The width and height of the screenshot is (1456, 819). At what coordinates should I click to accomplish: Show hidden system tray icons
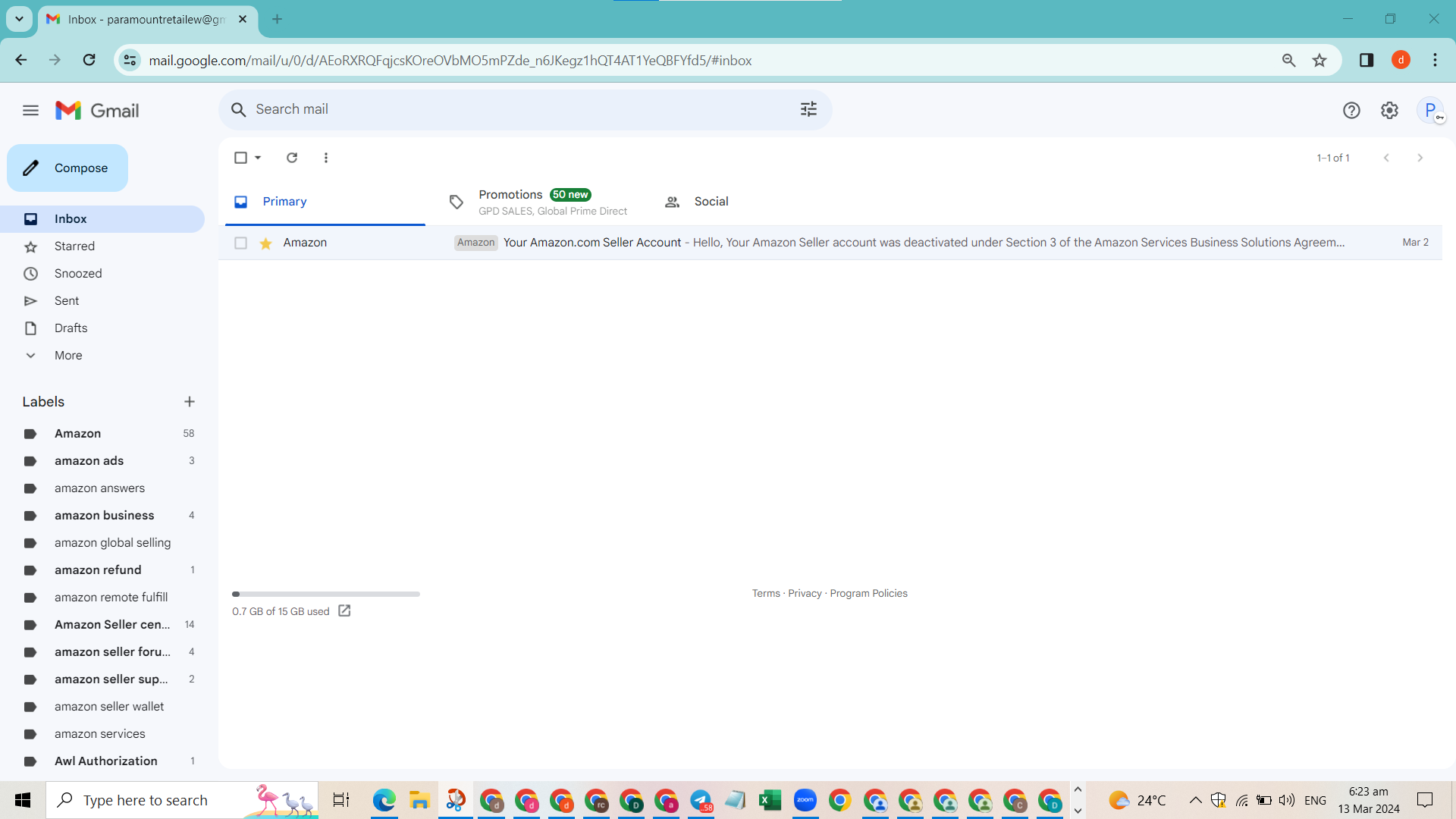pos(1195,800)
